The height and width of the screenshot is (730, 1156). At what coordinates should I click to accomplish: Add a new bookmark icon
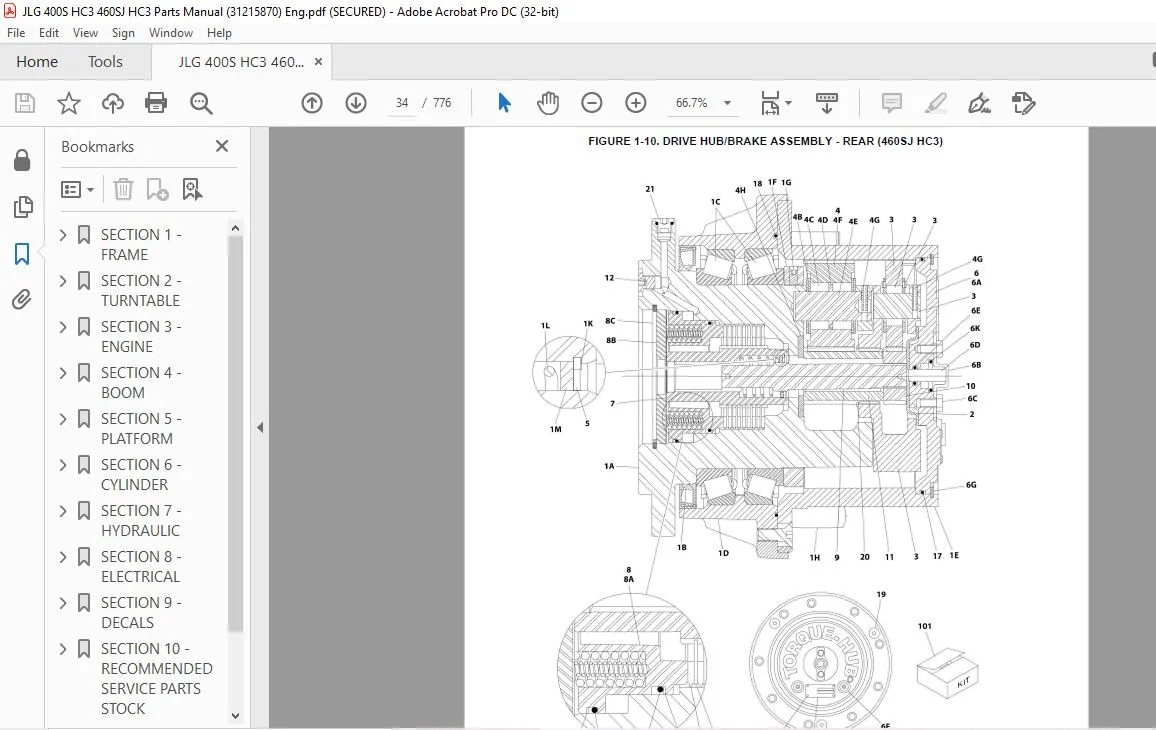coord(157,190)
